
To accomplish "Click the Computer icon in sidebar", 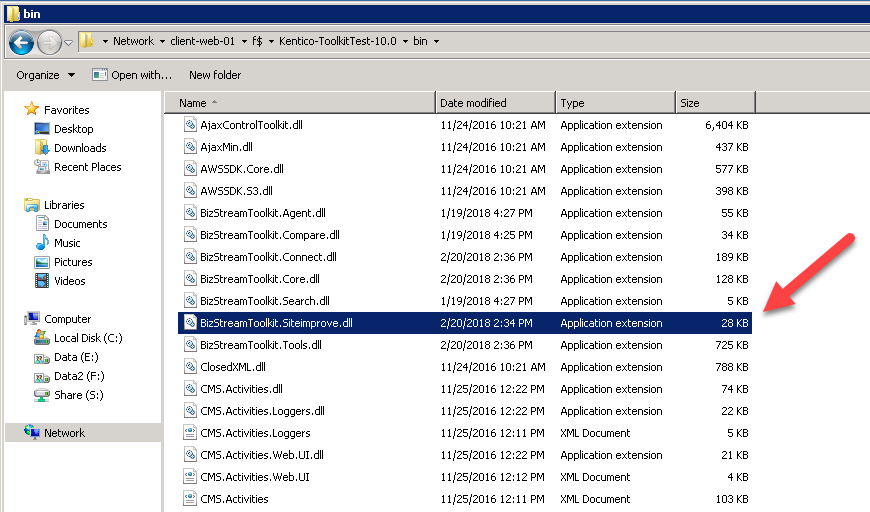I will point(32,318).
